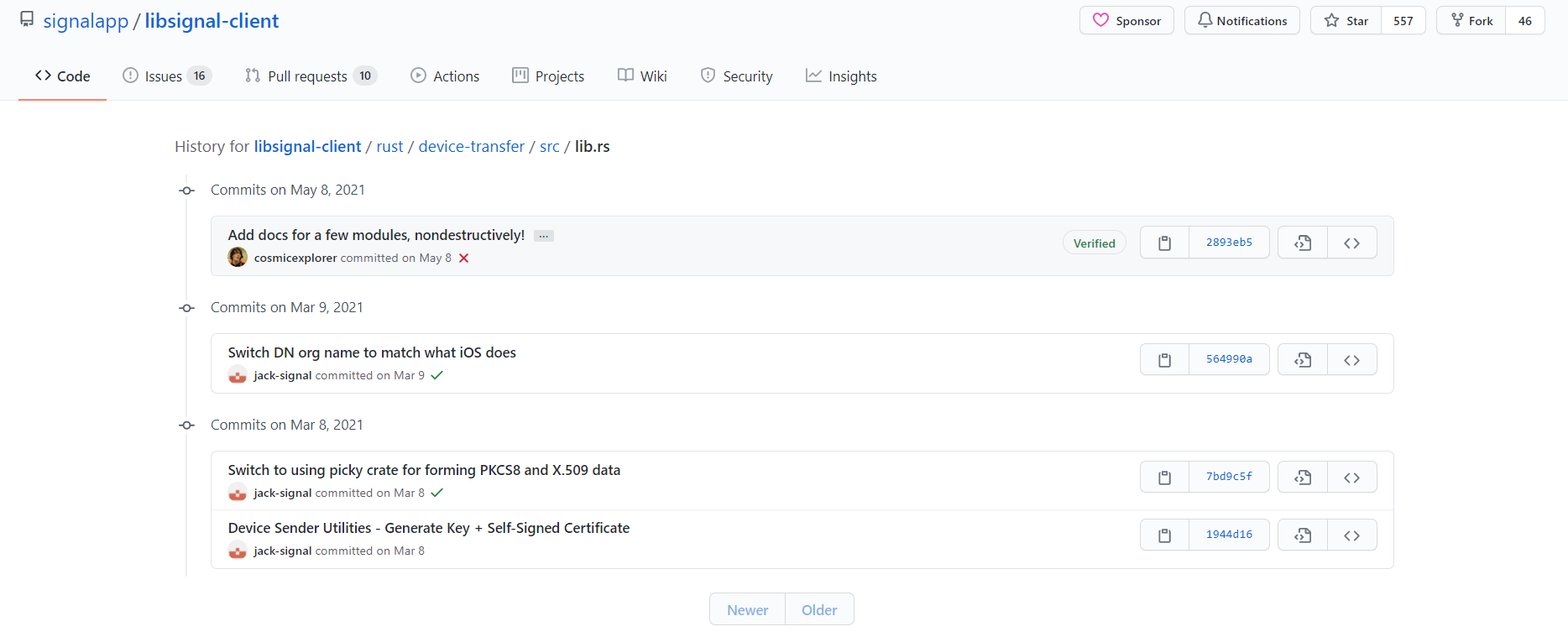This screenshot has height=637, width=1568.
Task: Open the Issues tab
Action: pos(167,76)
